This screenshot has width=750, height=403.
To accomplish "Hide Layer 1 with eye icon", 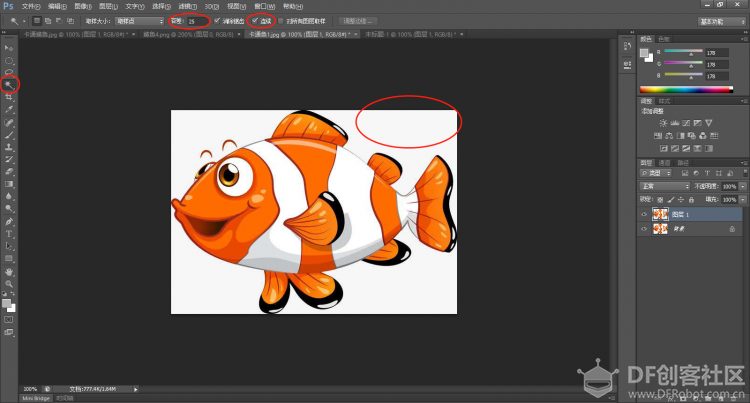I will click(x=644, y=215).
